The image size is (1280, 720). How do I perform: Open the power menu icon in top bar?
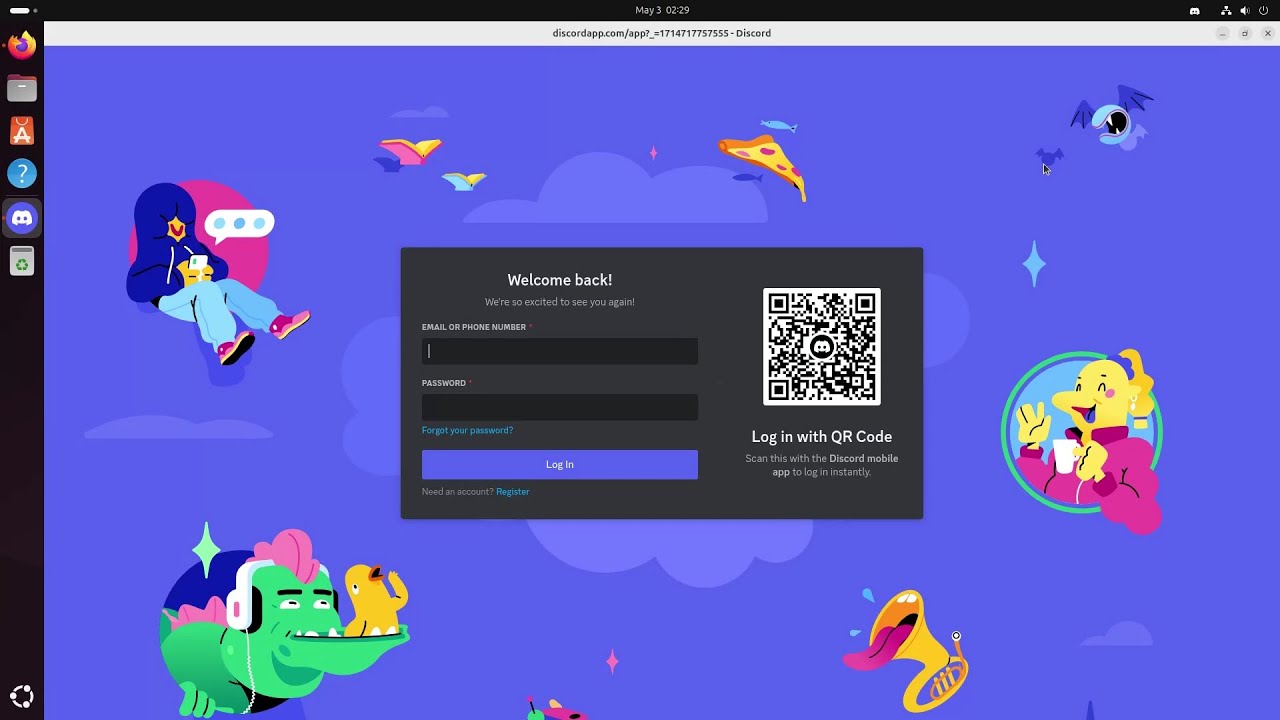pyautogui.click(x=1264, y=10)
